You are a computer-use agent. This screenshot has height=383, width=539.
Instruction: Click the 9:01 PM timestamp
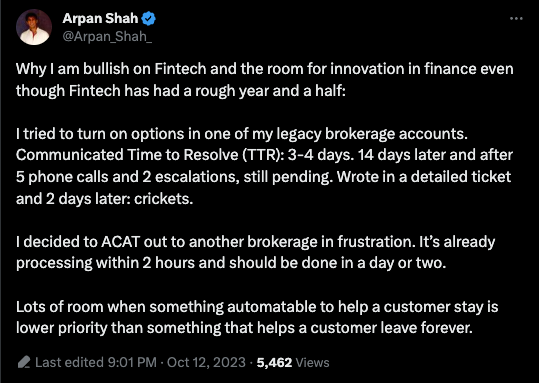[x=132, y=362]
